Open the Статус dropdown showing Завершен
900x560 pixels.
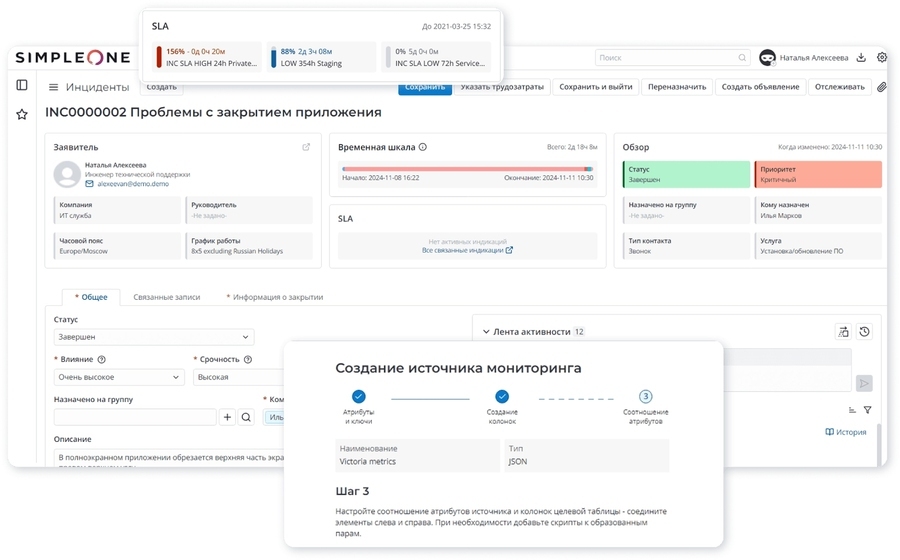pos(153,337)
